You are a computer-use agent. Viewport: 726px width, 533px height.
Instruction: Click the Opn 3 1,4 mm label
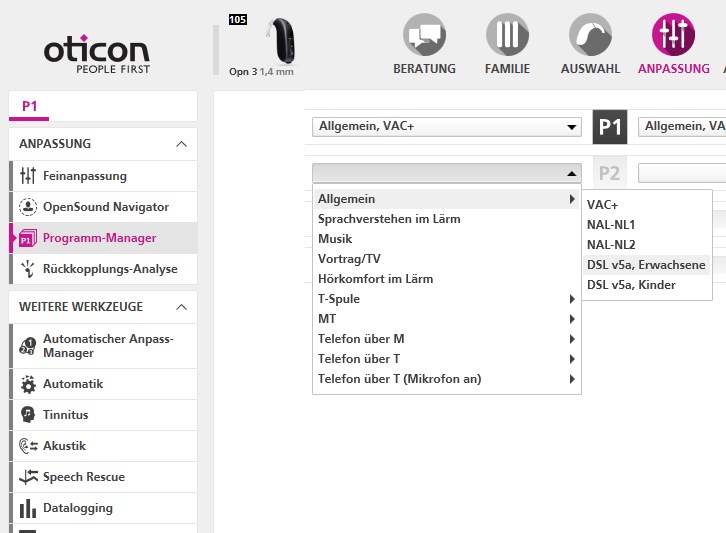pos(261,72)
